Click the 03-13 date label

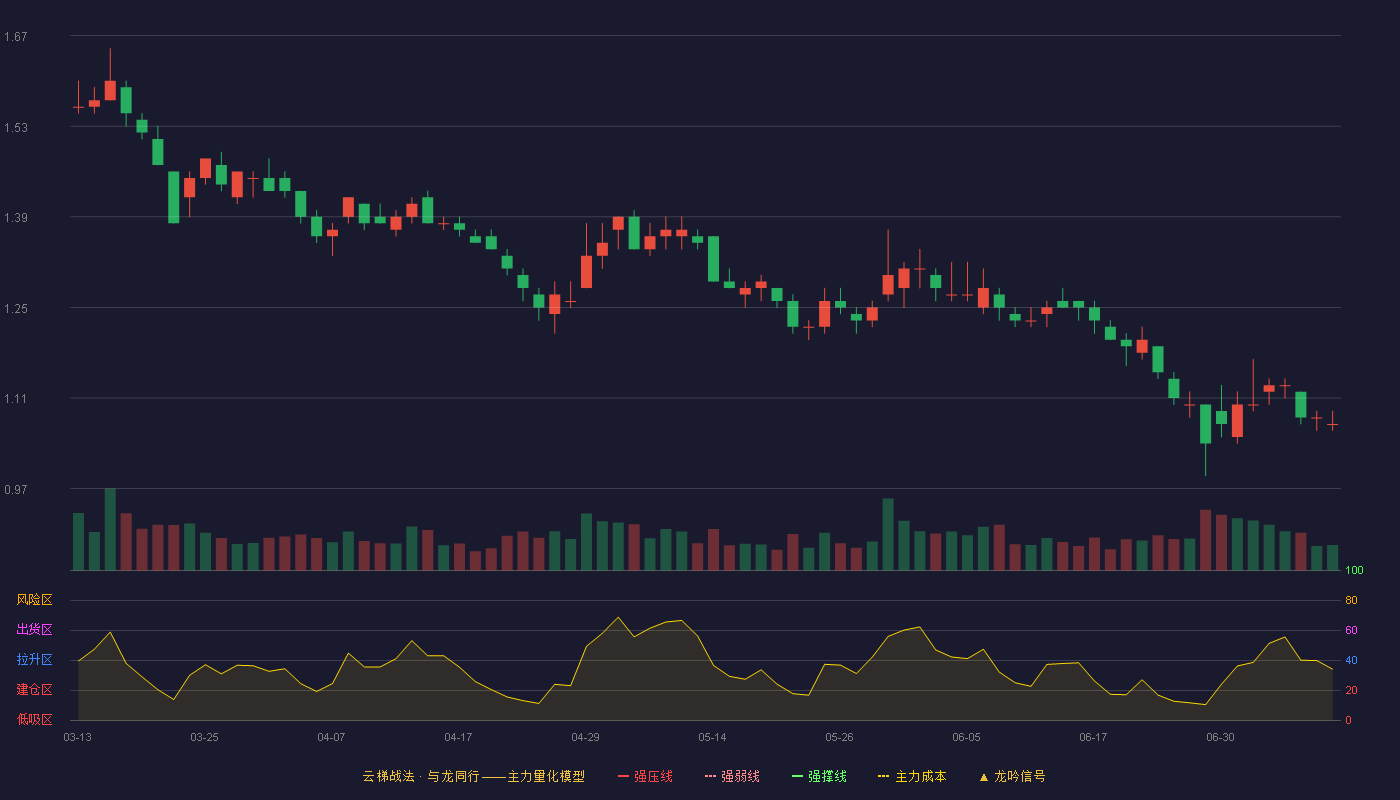77,737
